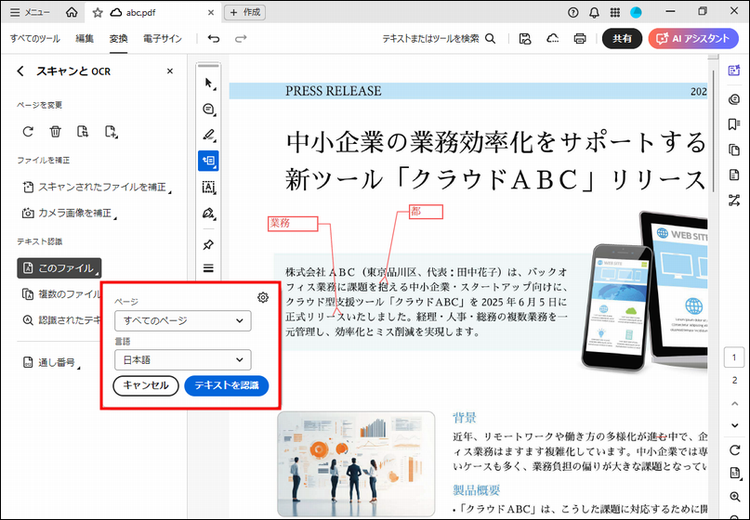Image resolution: width=750 pixels, height=520 pixels.
Task: Print the document
Action: [580, 39]
